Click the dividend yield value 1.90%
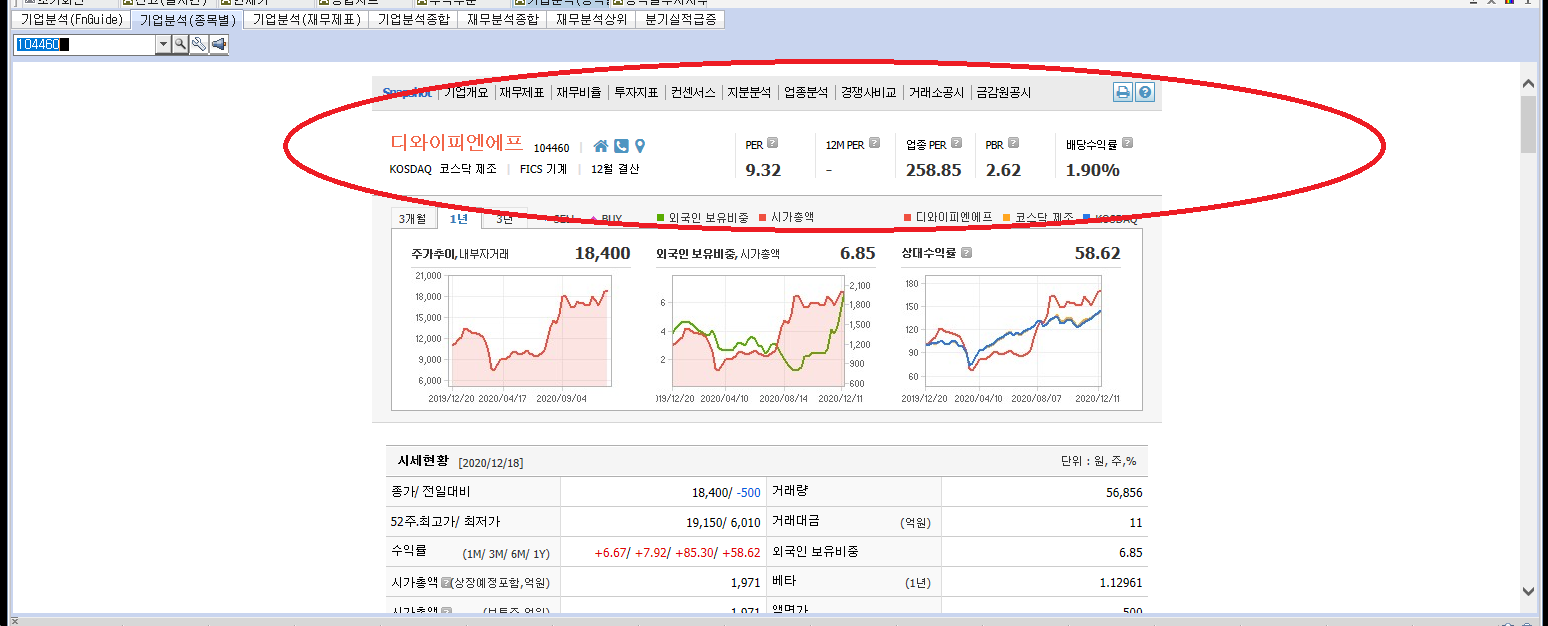Image resolution: width=1548 pixels, height=626 pixels. click(1093, 170)
